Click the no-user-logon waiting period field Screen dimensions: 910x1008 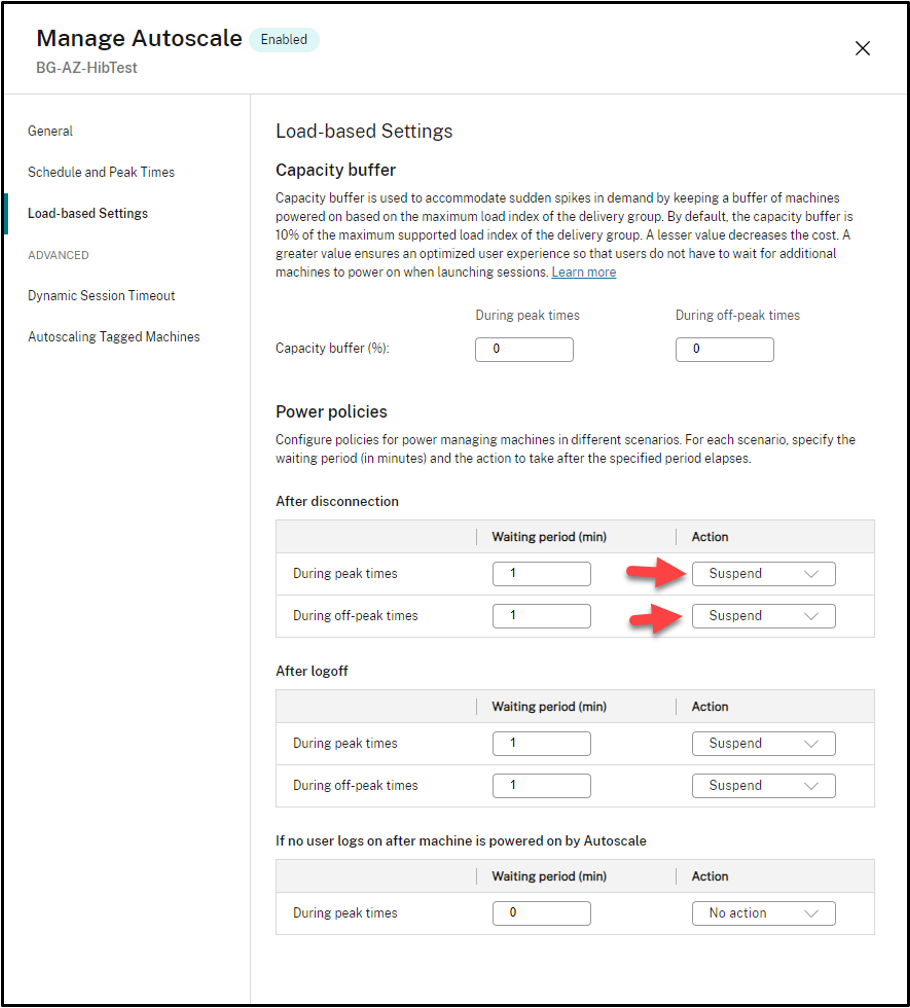click(541, 913)
